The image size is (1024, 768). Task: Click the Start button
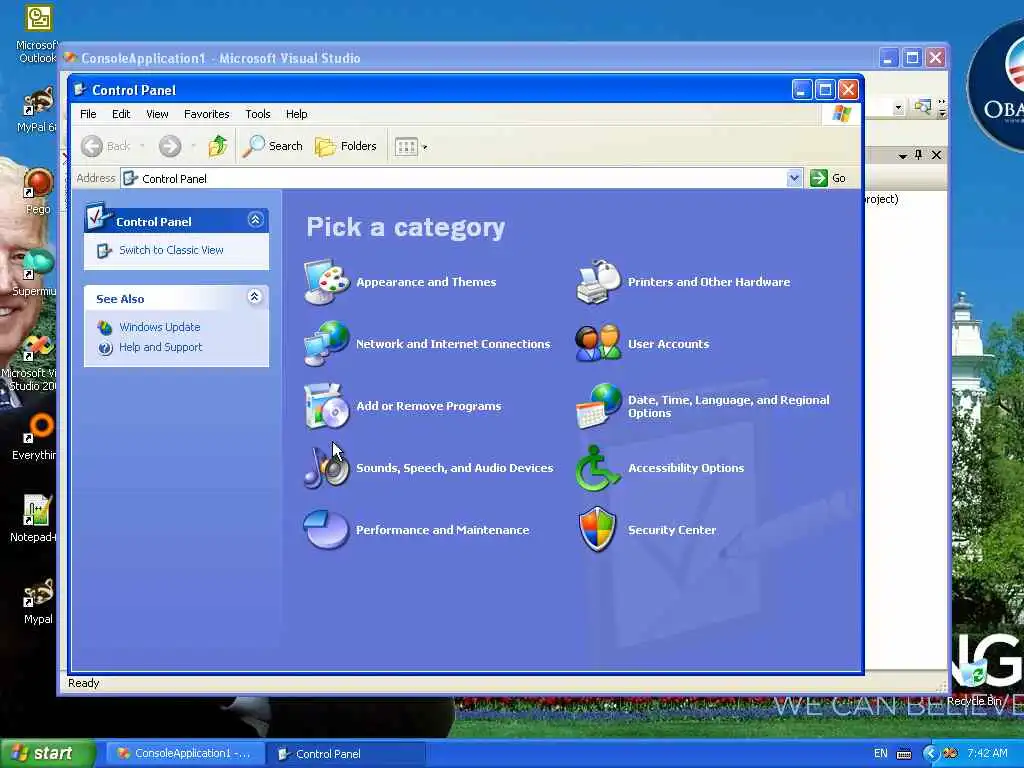(x=46, y=754)
